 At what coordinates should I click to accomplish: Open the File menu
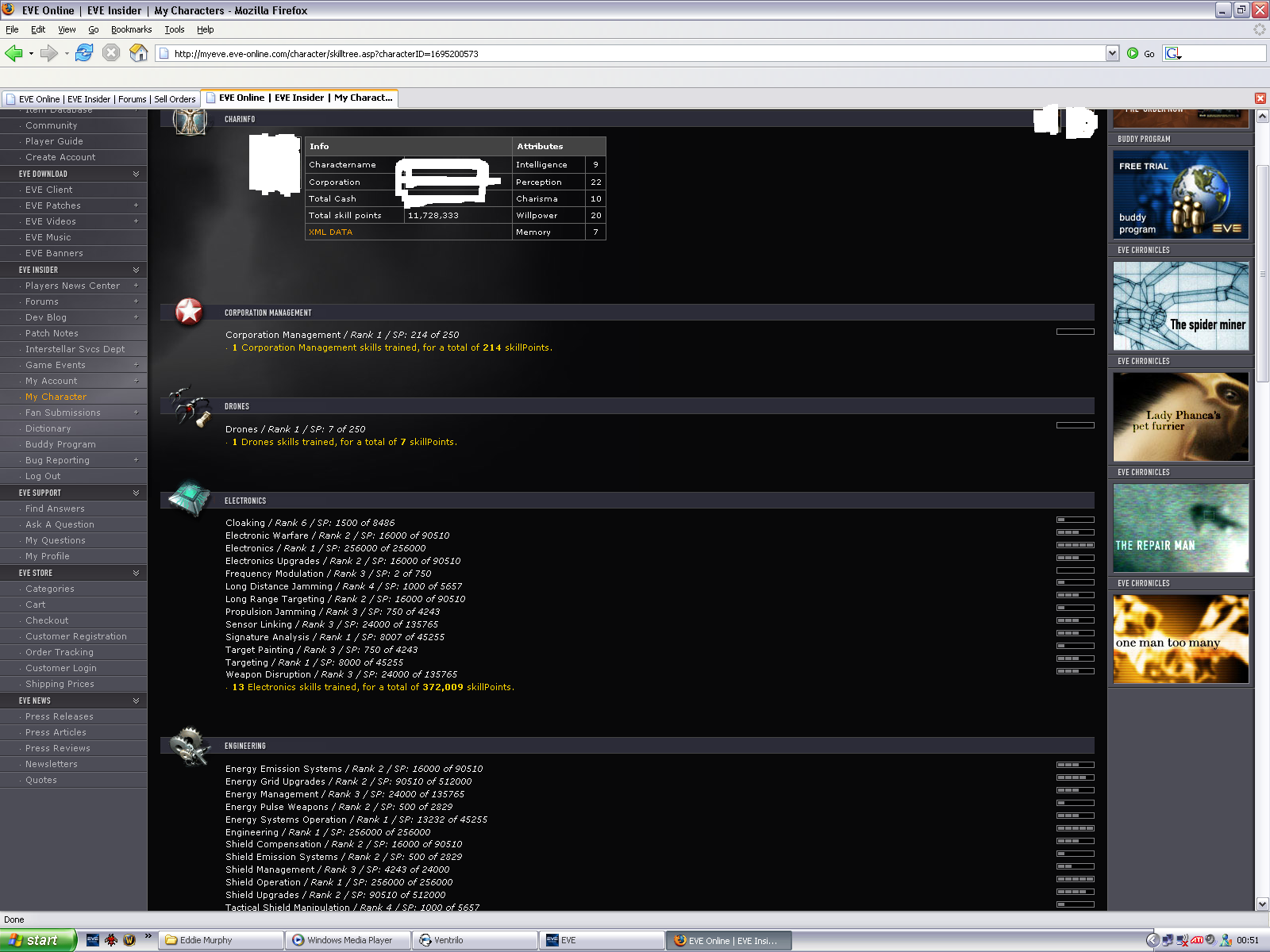(12, 29)
